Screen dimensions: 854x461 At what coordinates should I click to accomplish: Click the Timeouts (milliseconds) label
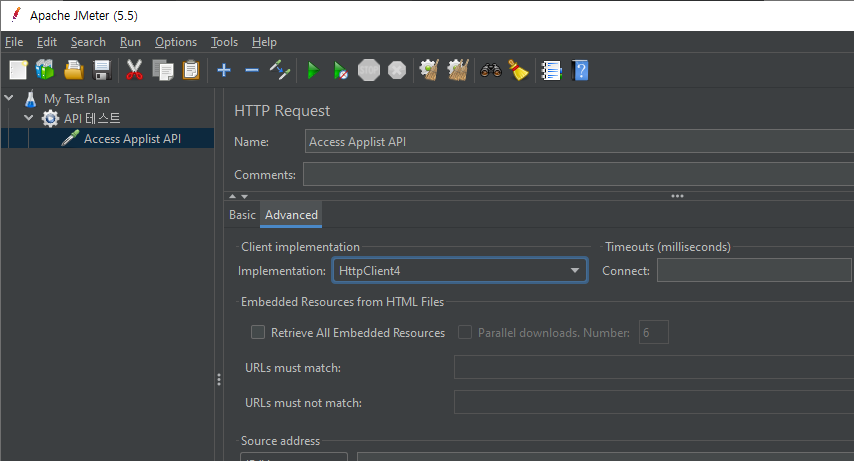click(668, 247)
